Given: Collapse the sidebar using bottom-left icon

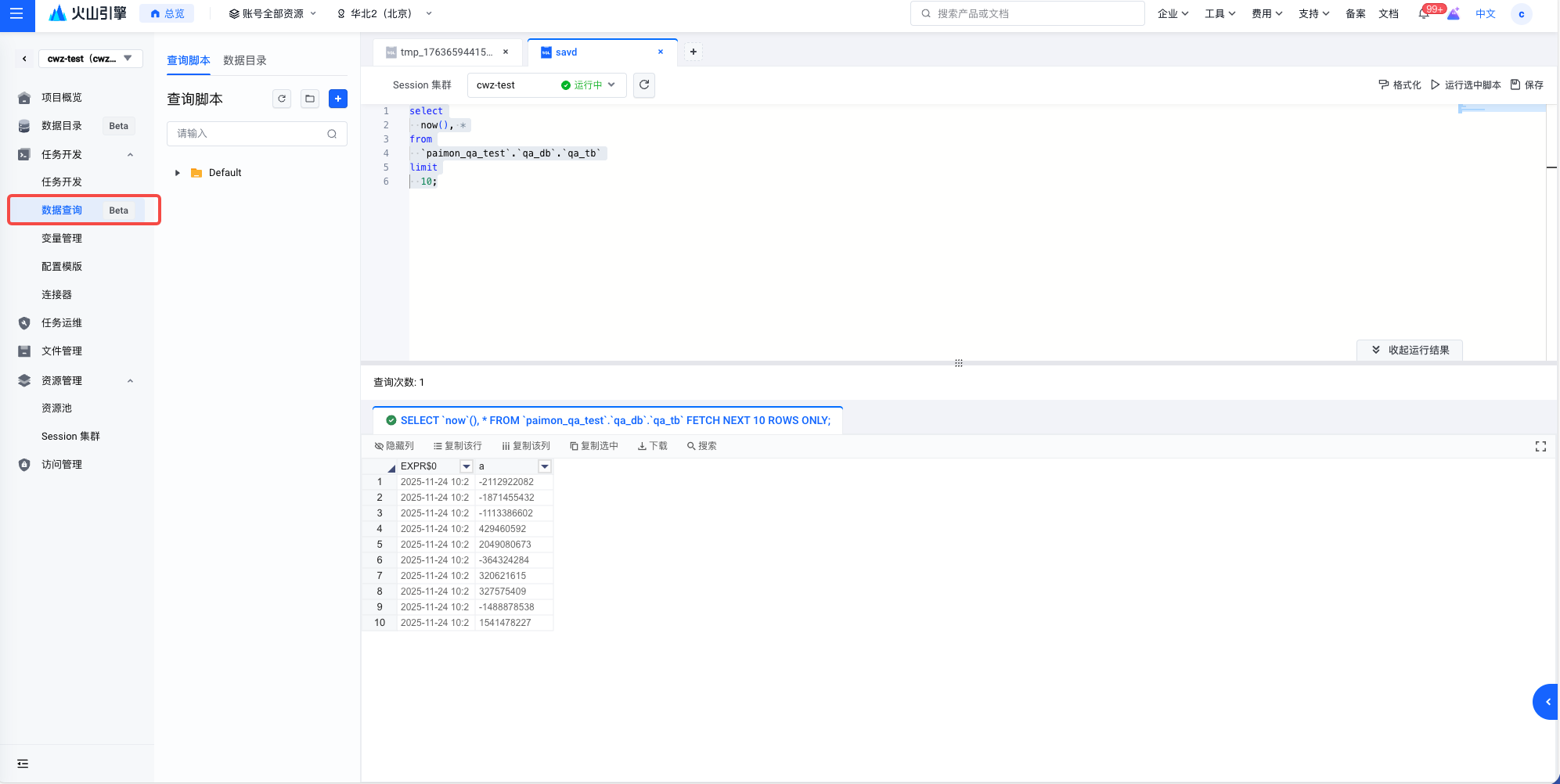Looking at the screenshot, I should 23,764.
